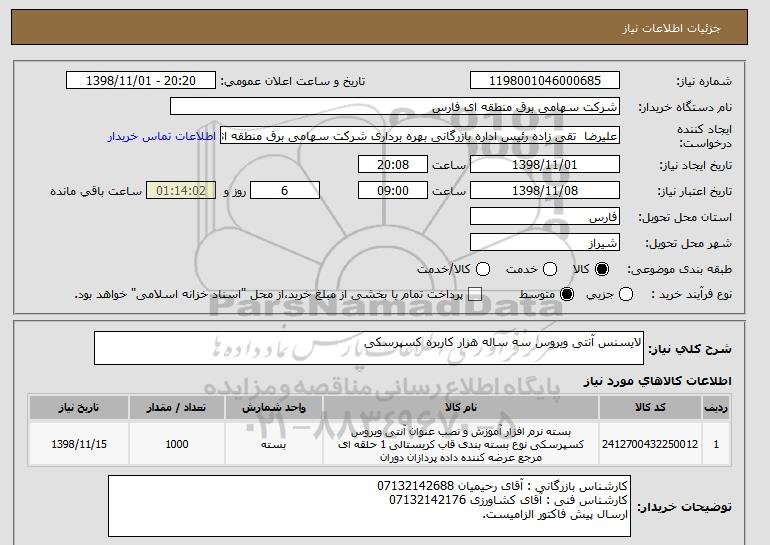Click the کد کالا column header
Viewport: 770px width, 545px height.
pos(650,408)
